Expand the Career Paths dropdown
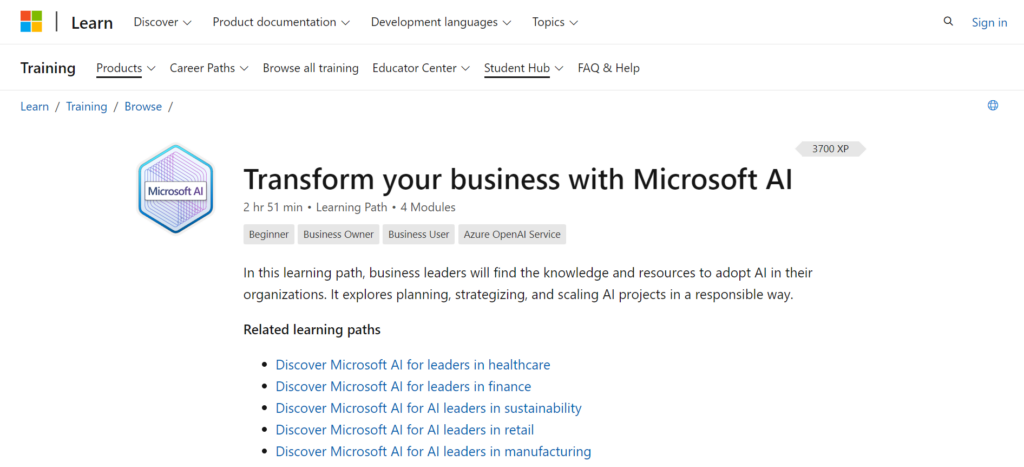Screen dimensions: 1024x467 click(x=209, y=68)
